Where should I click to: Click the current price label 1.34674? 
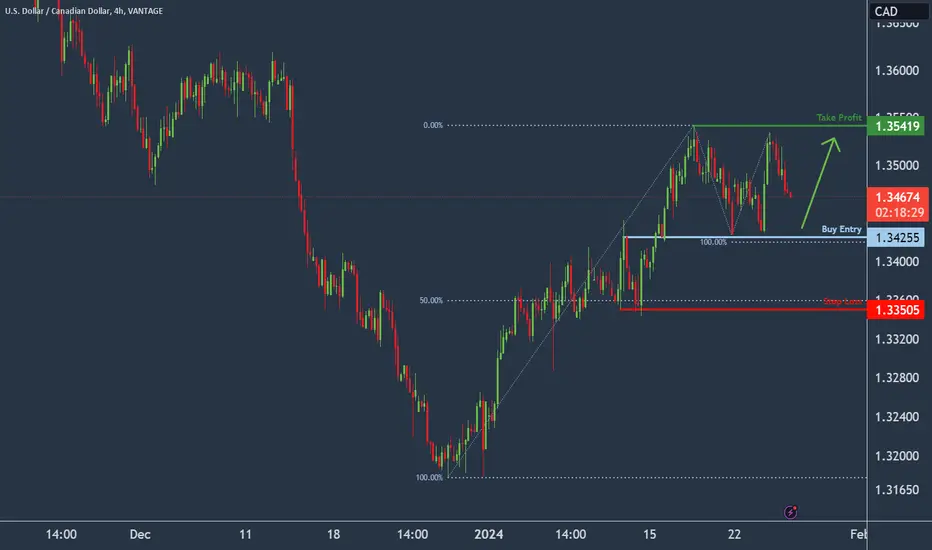[x=897, y=197]
